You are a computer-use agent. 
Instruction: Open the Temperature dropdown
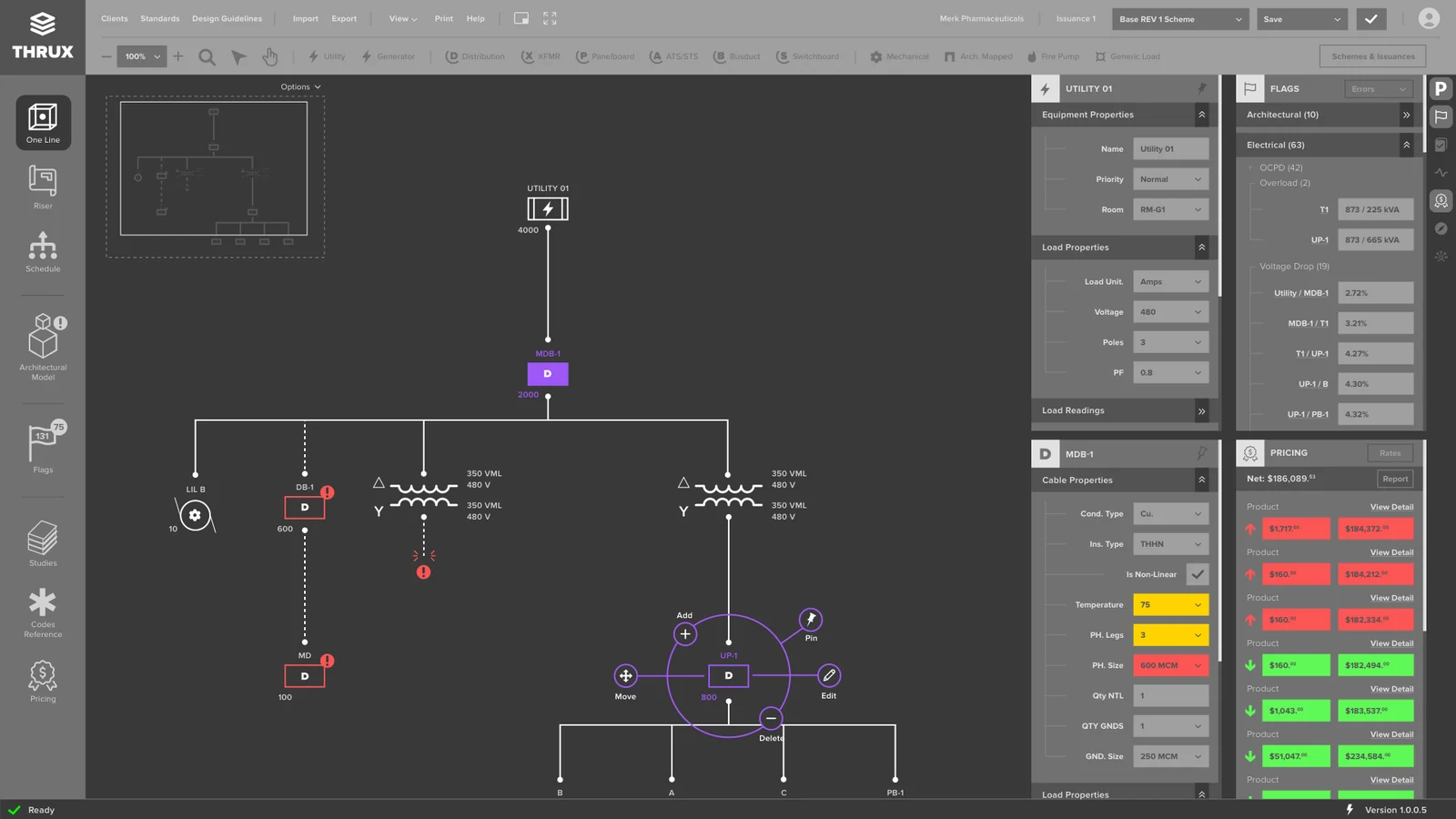[1171, 604]
